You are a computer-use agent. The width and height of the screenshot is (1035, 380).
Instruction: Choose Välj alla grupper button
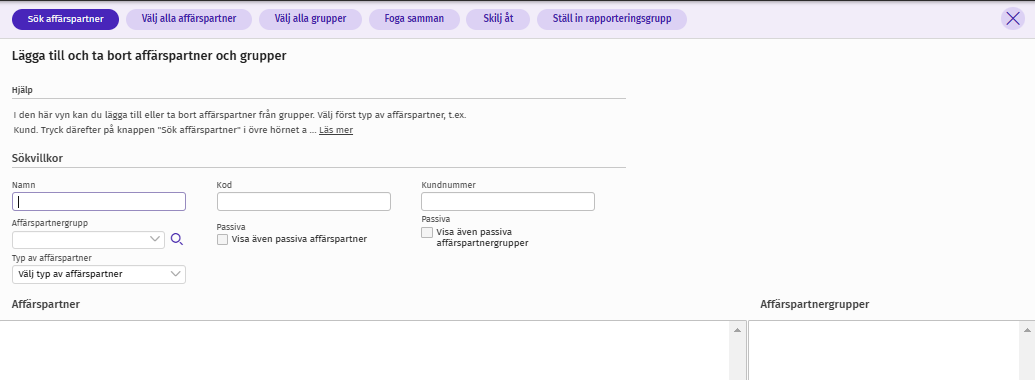pyautogui.click(x=310, y=19)
